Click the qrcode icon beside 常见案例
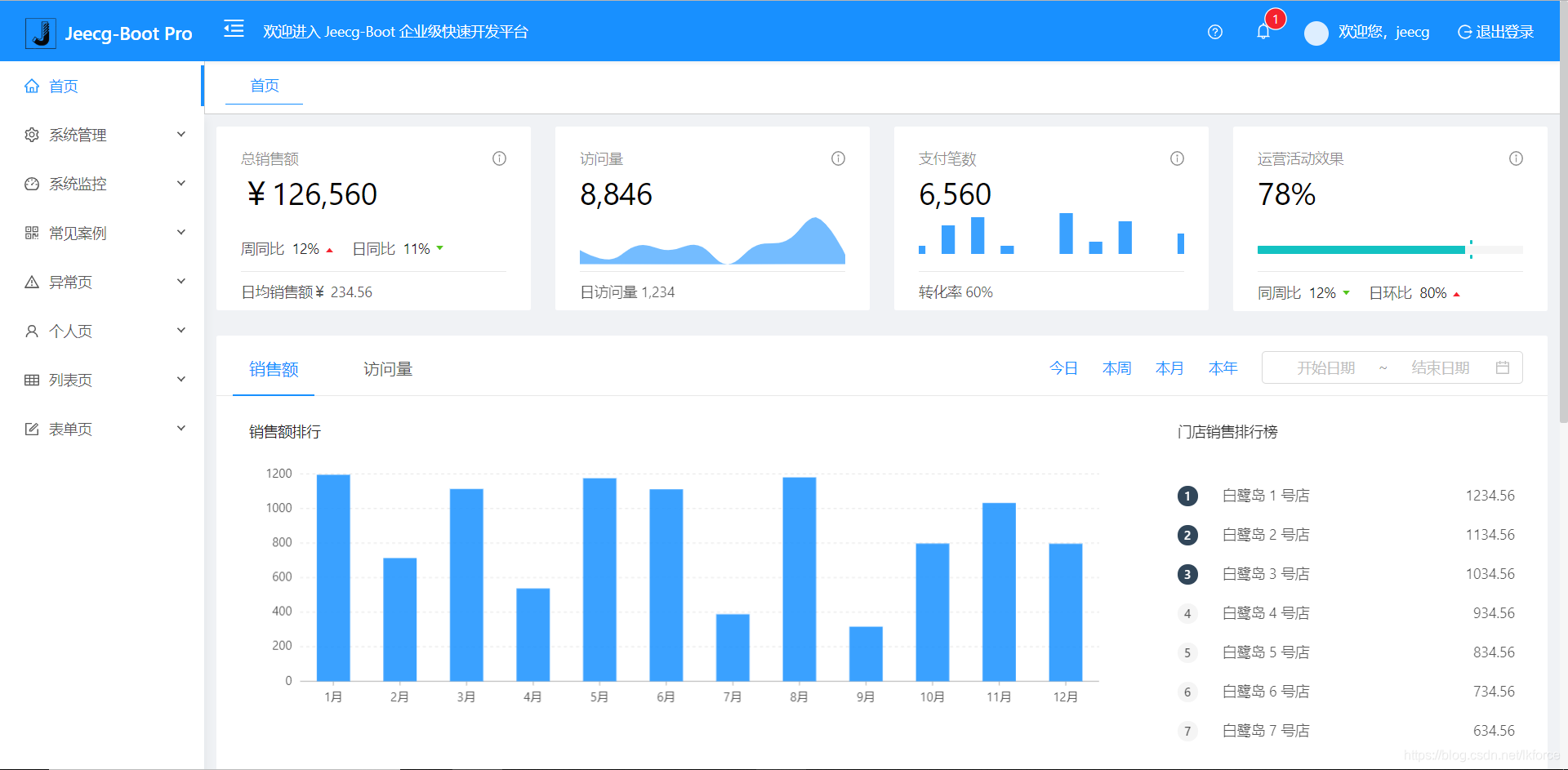This screenshot has width=1568, height=770. 32,233
